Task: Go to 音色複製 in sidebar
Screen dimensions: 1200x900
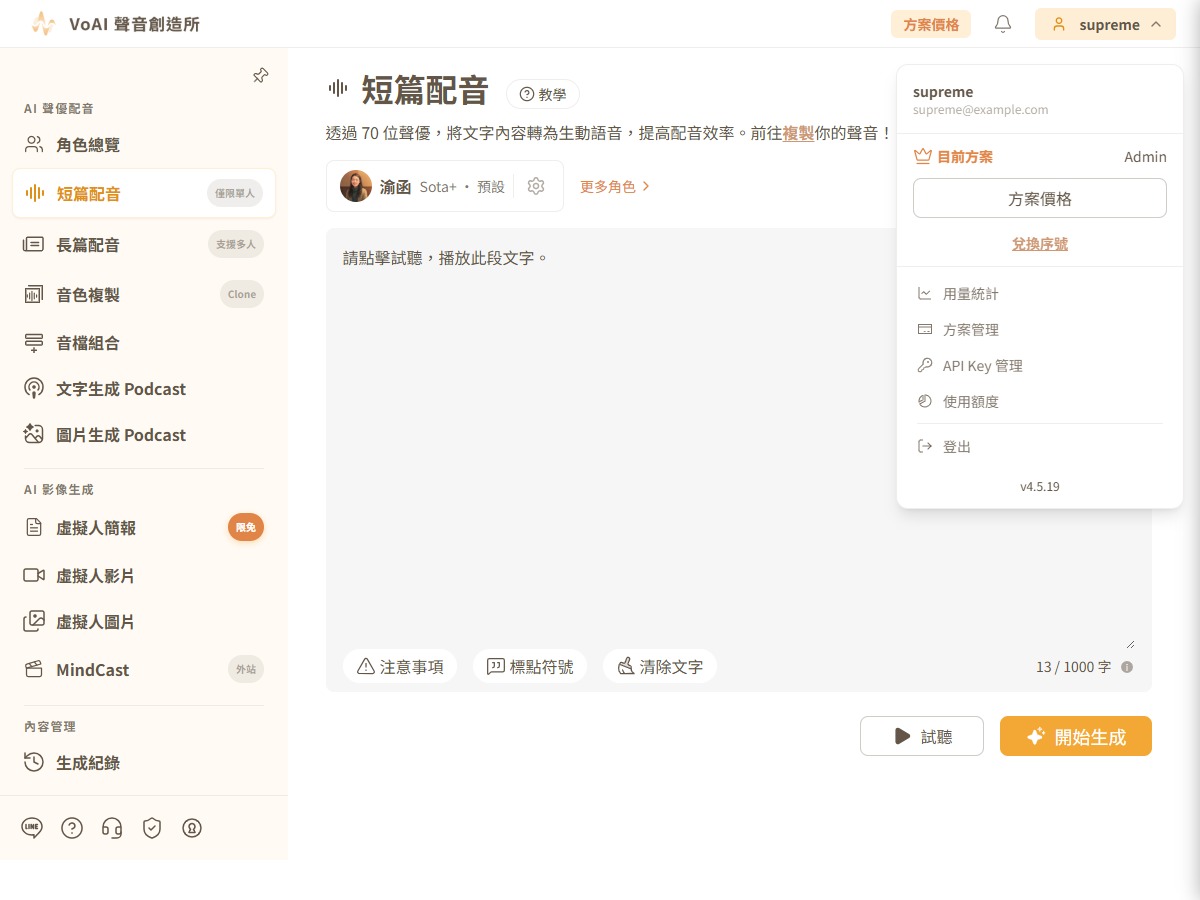Action: coord(144,294)
